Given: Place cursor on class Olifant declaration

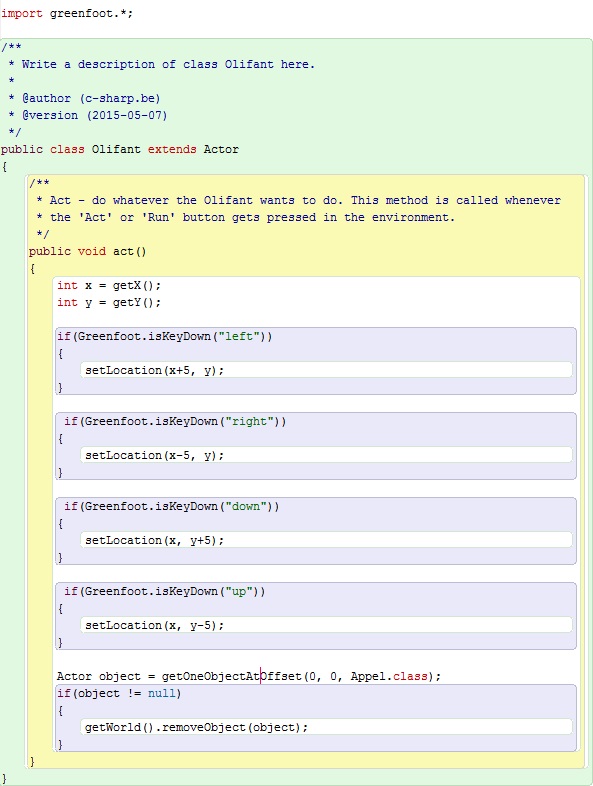Looking at the screenshot, I should pos(120,149).
